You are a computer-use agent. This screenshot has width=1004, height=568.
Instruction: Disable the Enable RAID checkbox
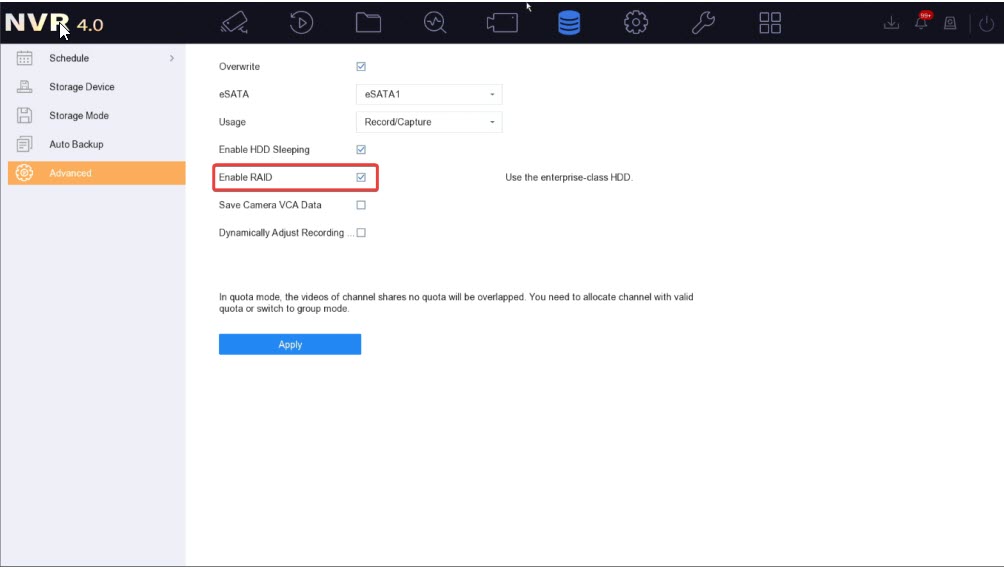[361, 177]
